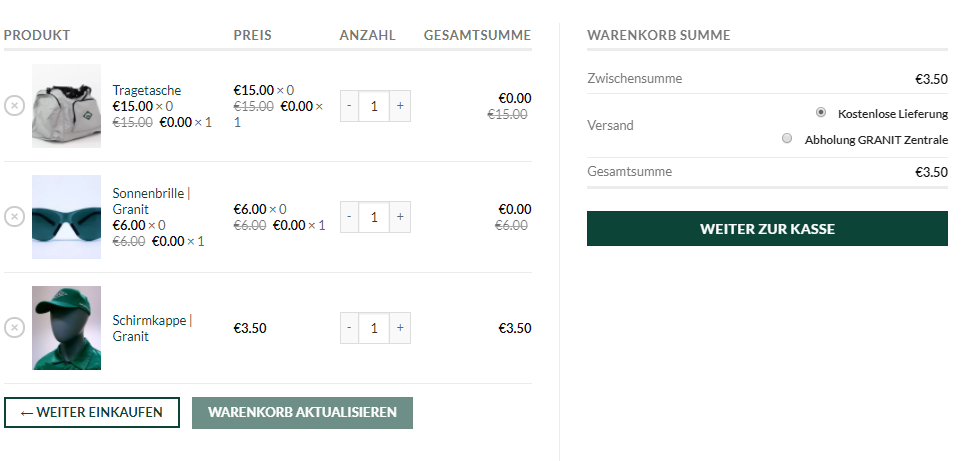Select Kostenlose Lieferung shipping option
Screen dimensions: 964x461
[821, 112]
